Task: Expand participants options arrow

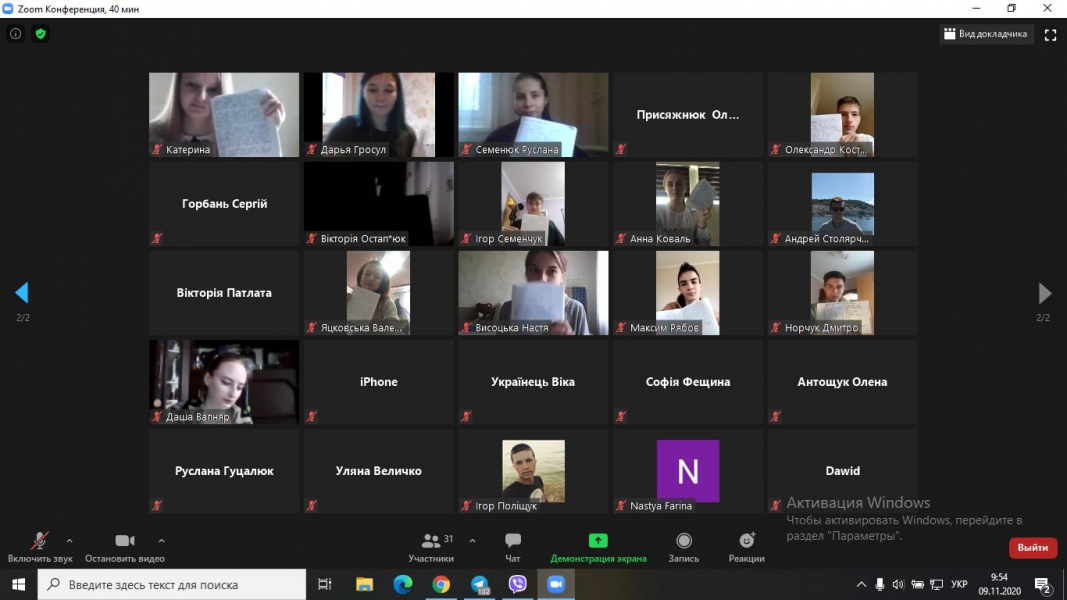Action: coord(472,540)
